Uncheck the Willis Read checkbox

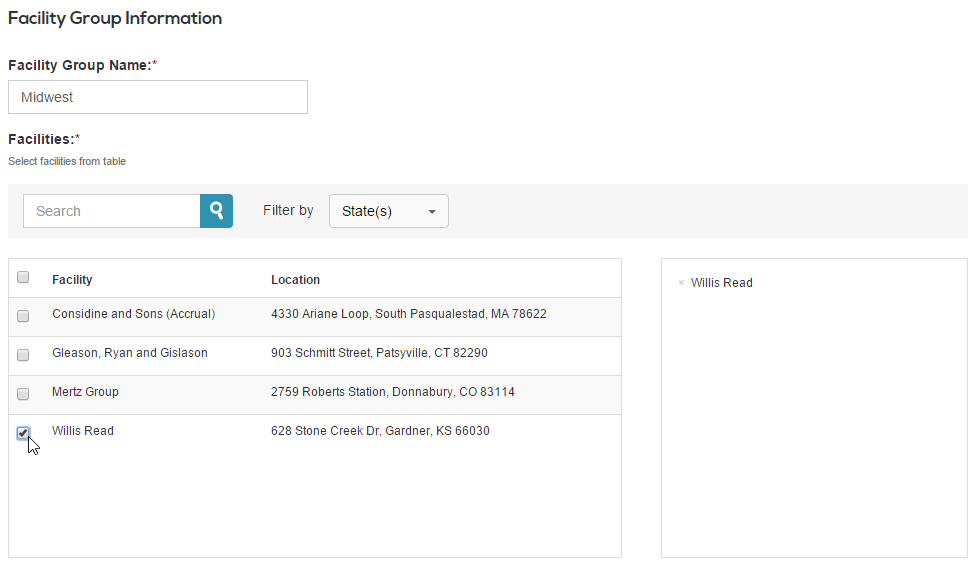(x=23, y=432)
